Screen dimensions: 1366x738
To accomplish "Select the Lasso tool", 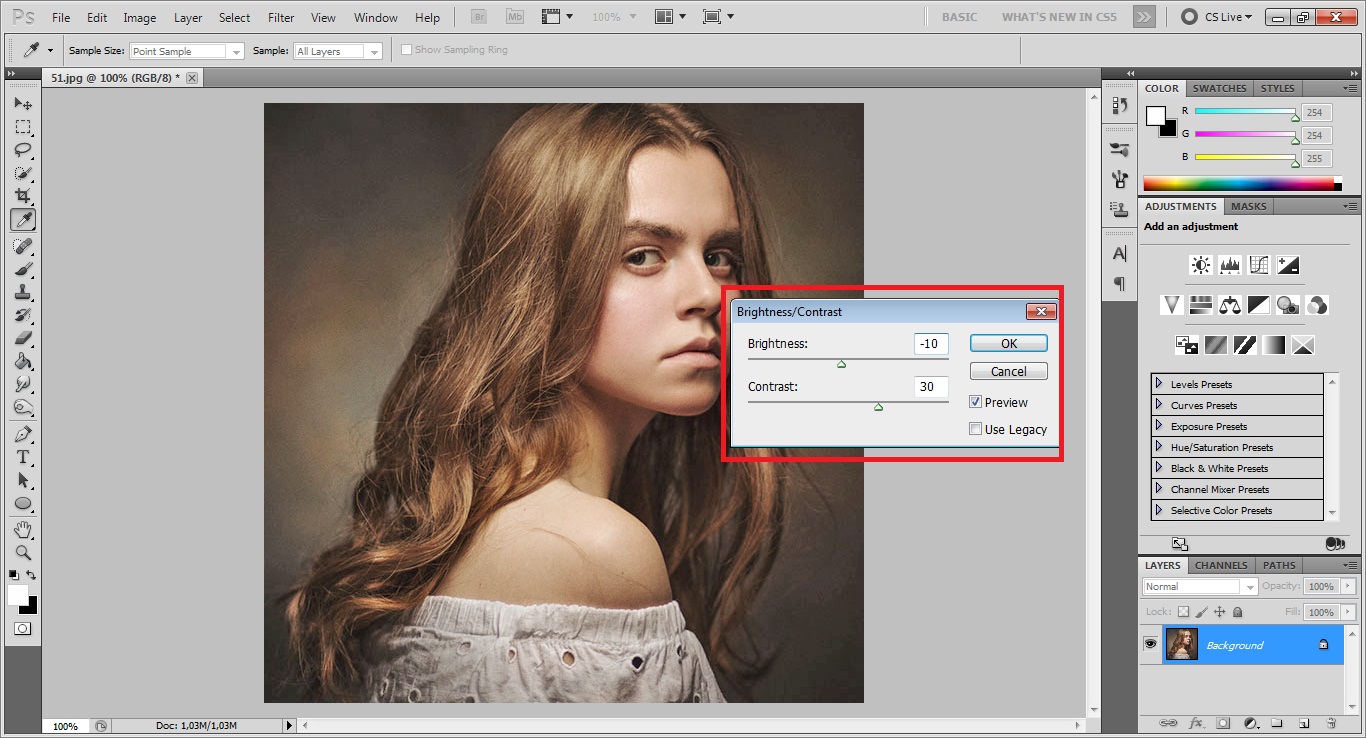I will pyautogui.click(x=22, y=150).
